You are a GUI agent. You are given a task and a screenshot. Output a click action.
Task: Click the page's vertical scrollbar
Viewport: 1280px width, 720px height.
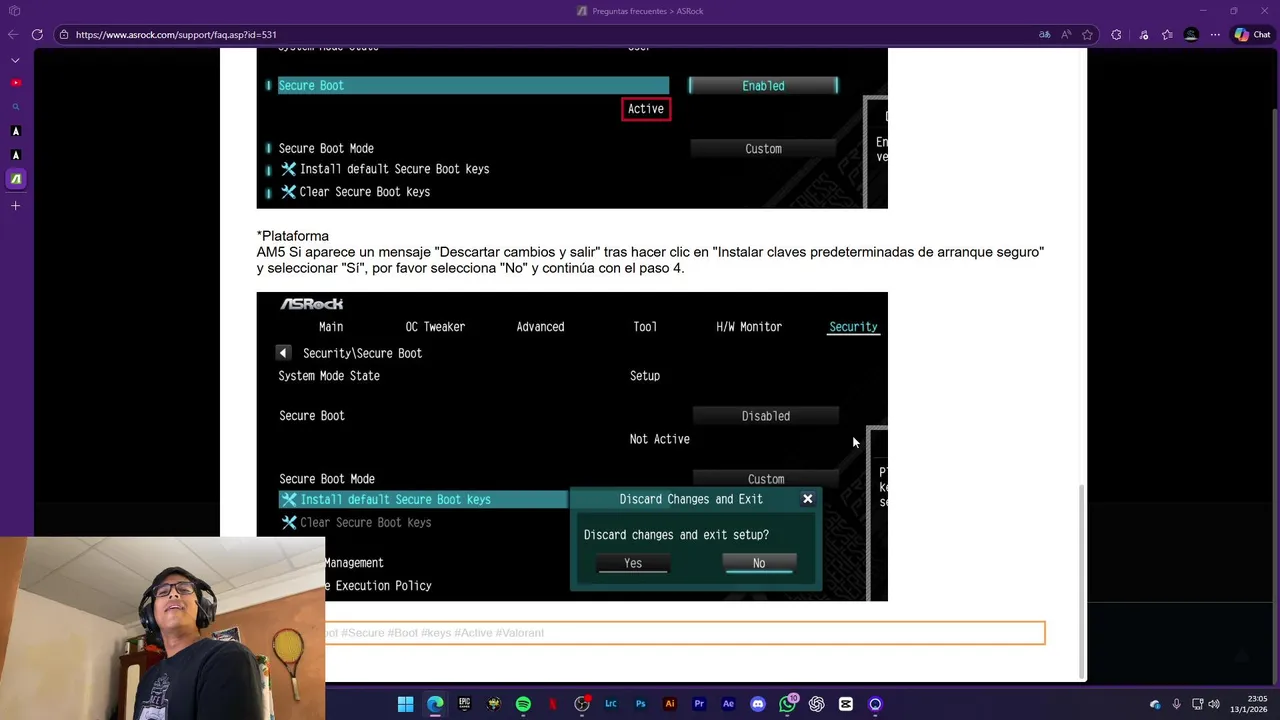coord(1081,580)
